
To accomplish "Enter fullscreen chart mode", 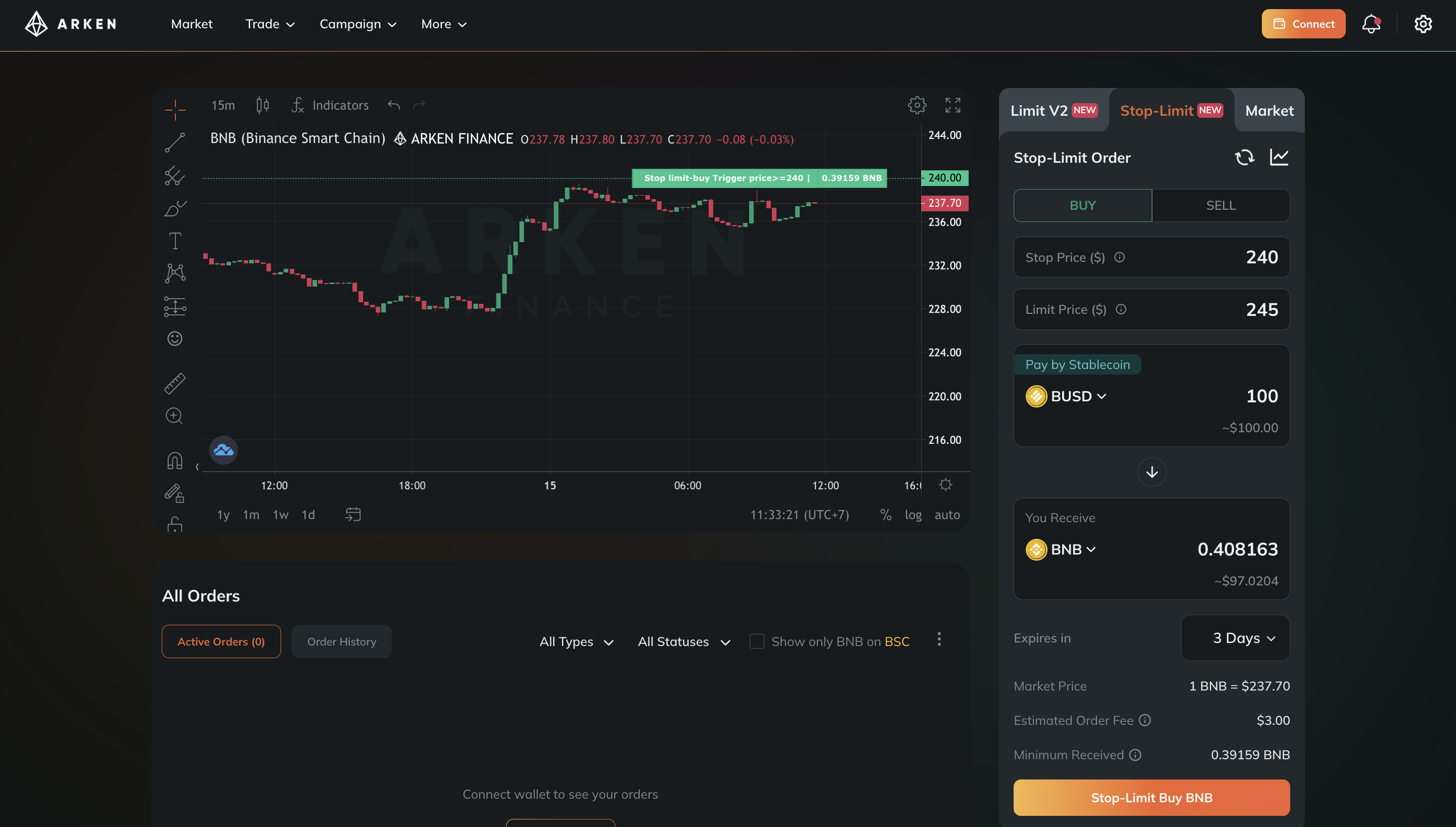I will tap(952, 105).
